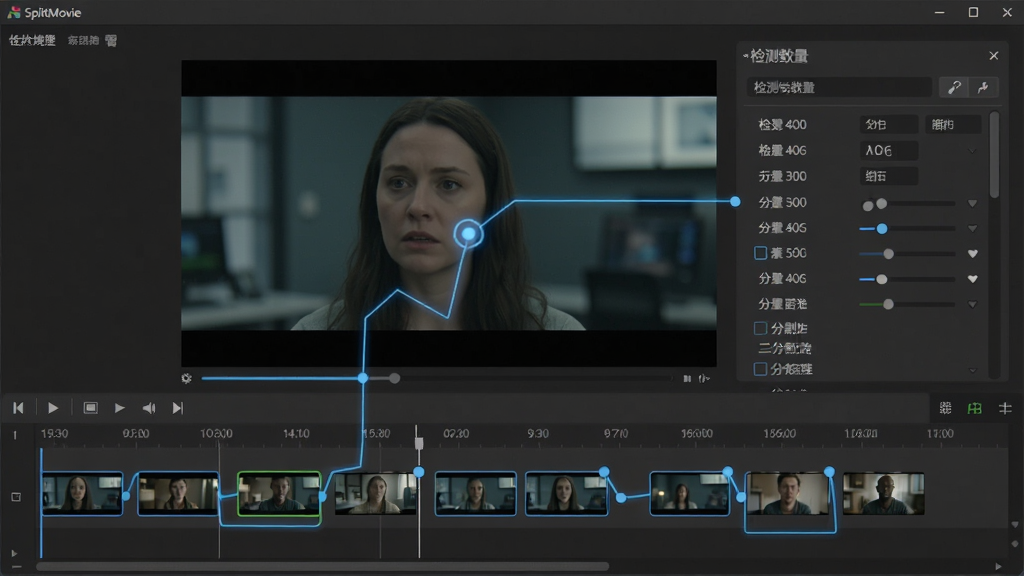This screenshot has height=576, width=1024.
Task: Click the side panel's vertical scrollbar
Action: coord(994,157)
